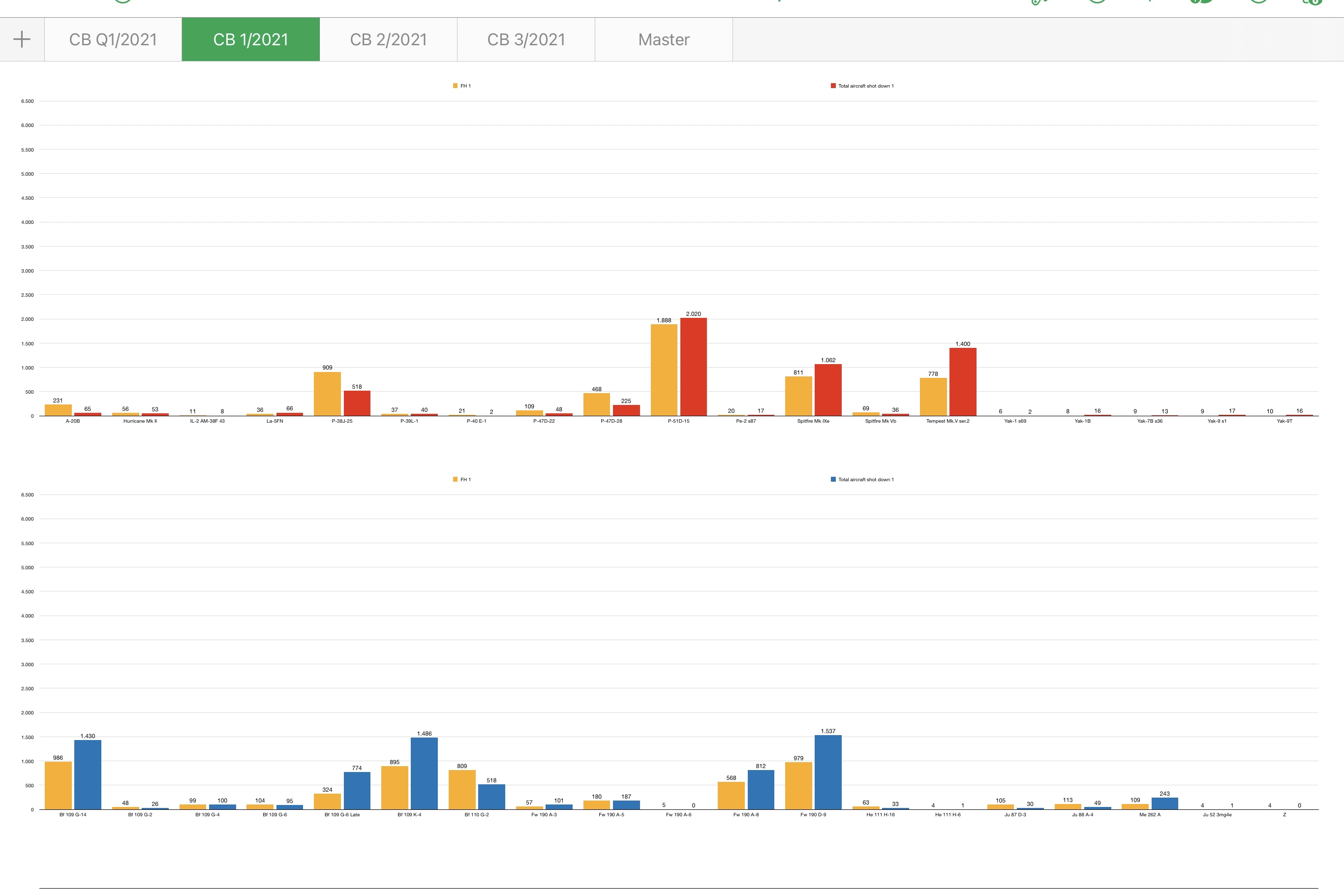The image size is (1344, 896).
Task: Click the orange FH 1 legend swatch in bottom chart
Action: tap(455, 479)
